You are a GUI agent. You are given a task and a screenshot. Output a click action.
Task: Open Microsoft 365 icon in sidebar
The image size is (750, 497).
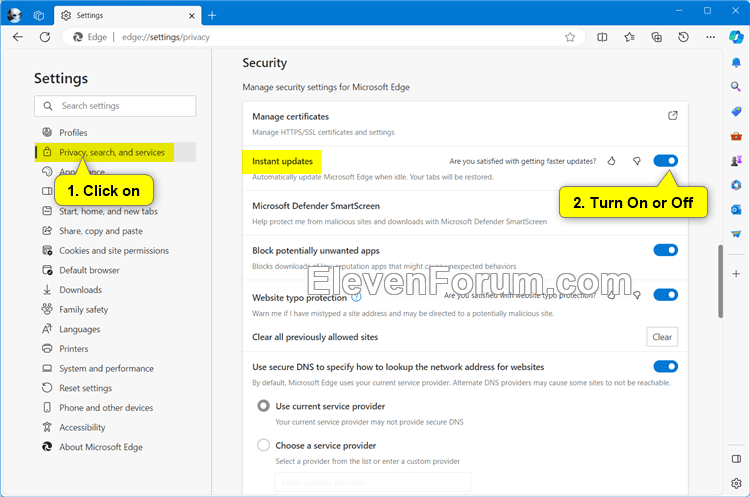tap(736, 185)
